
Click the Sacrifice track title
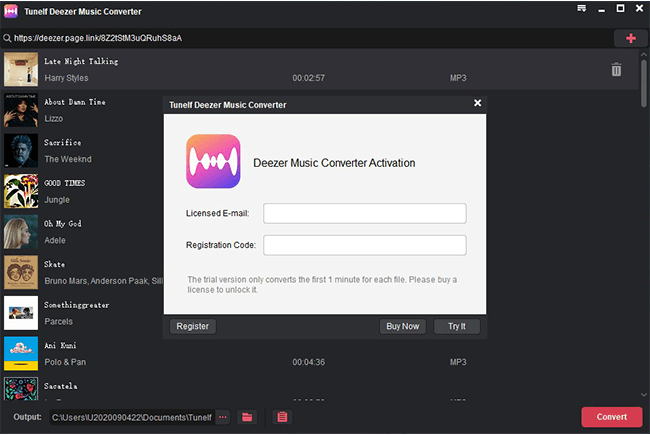point(63,143)
